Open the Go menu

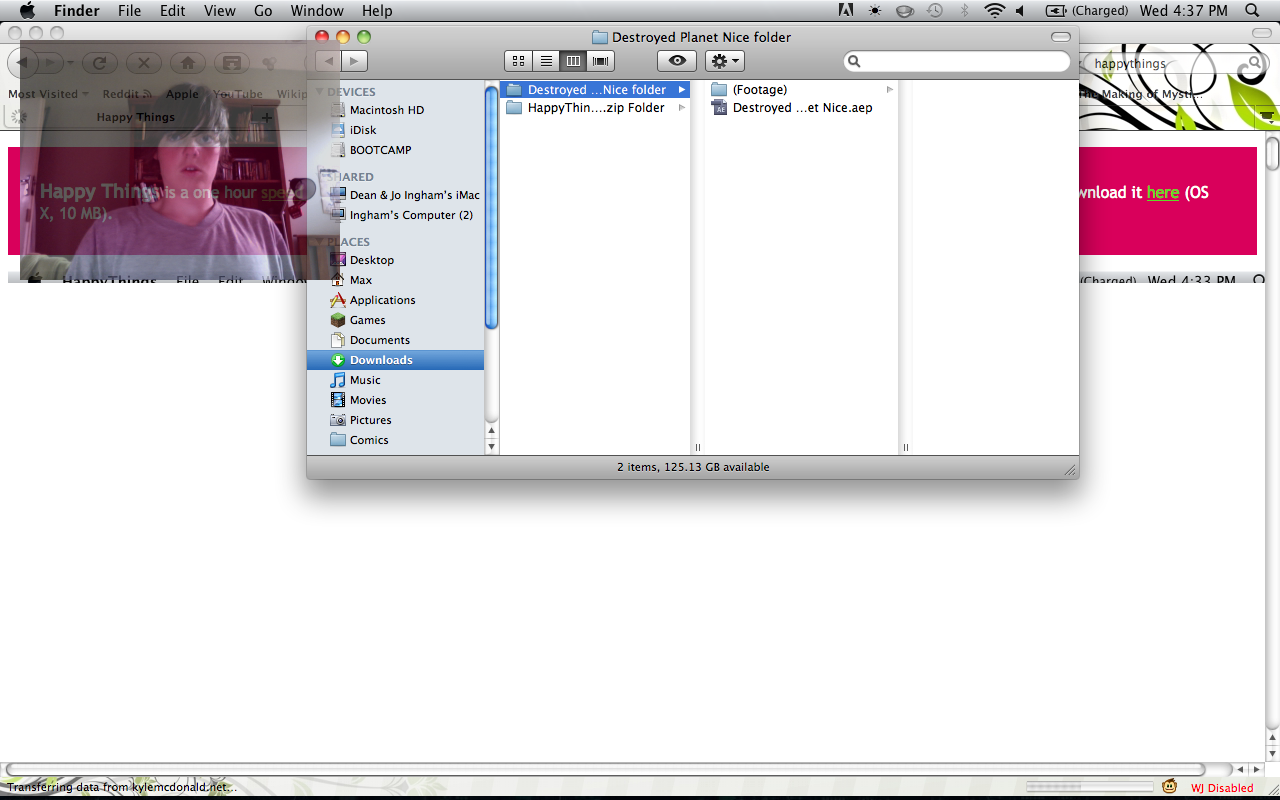click(263, 11)
